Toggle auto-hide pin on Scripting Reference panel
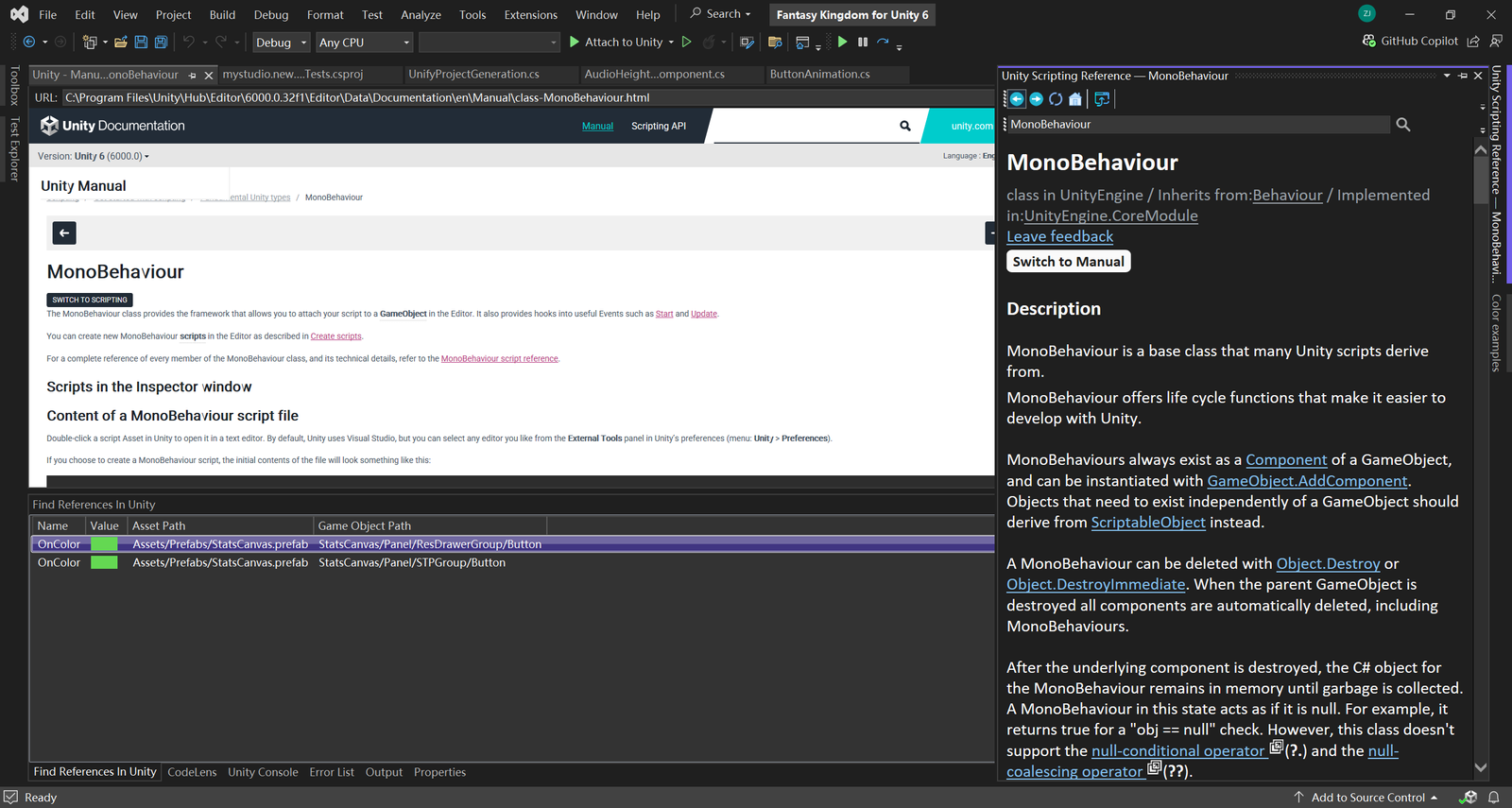Screen dimensions: 1512x808 1463,76
